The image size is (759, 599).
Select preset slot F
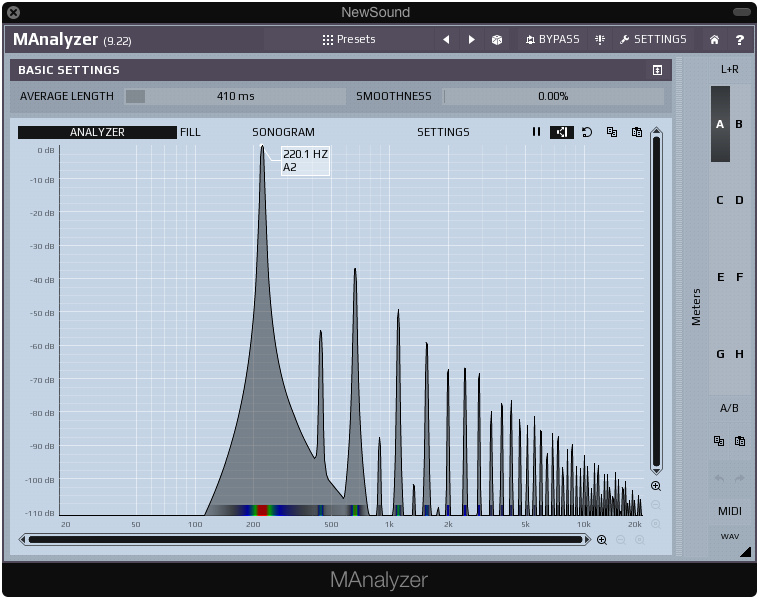(740, 277)
